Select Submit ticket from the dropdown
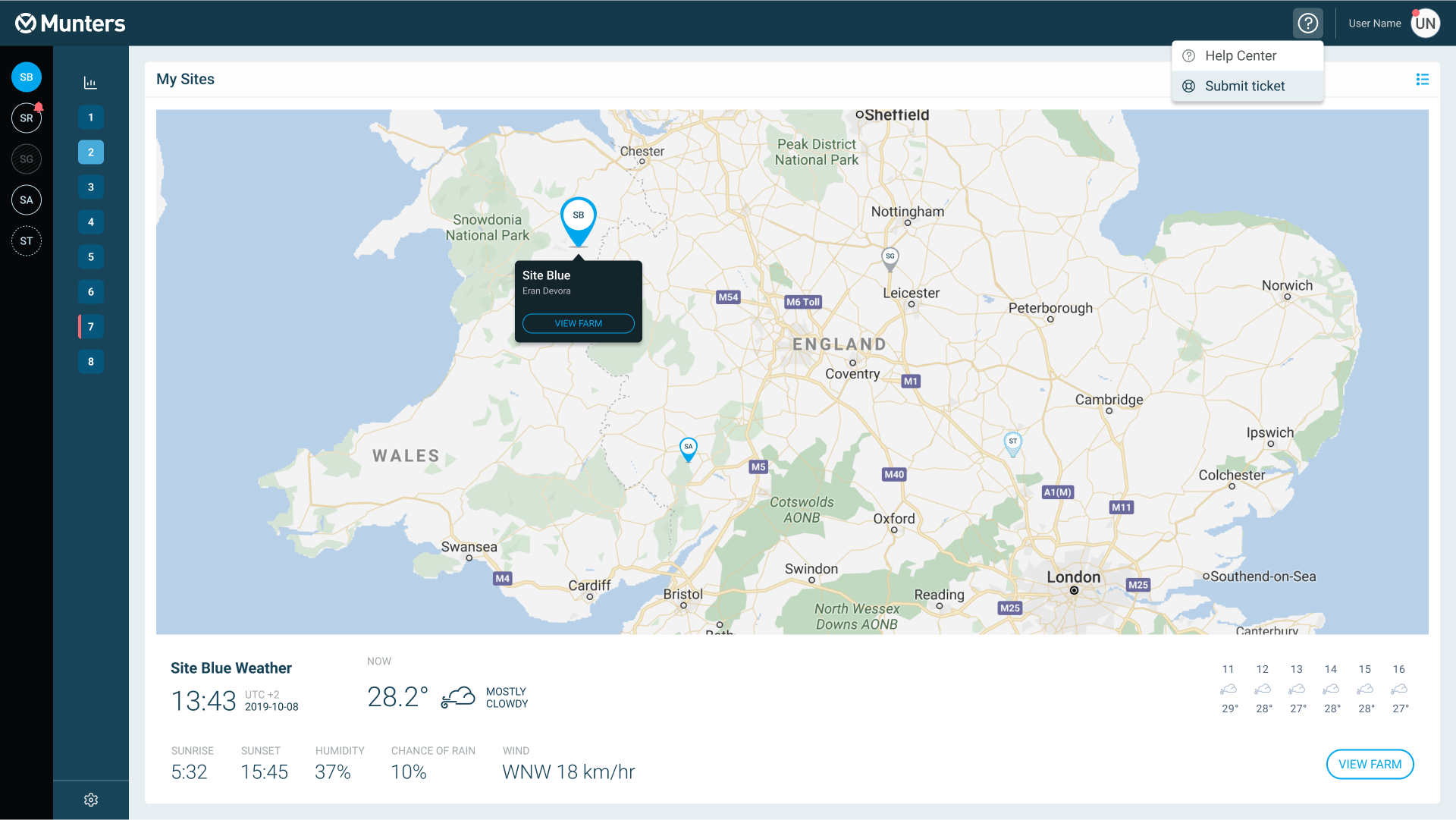 tap(1247, 86)
